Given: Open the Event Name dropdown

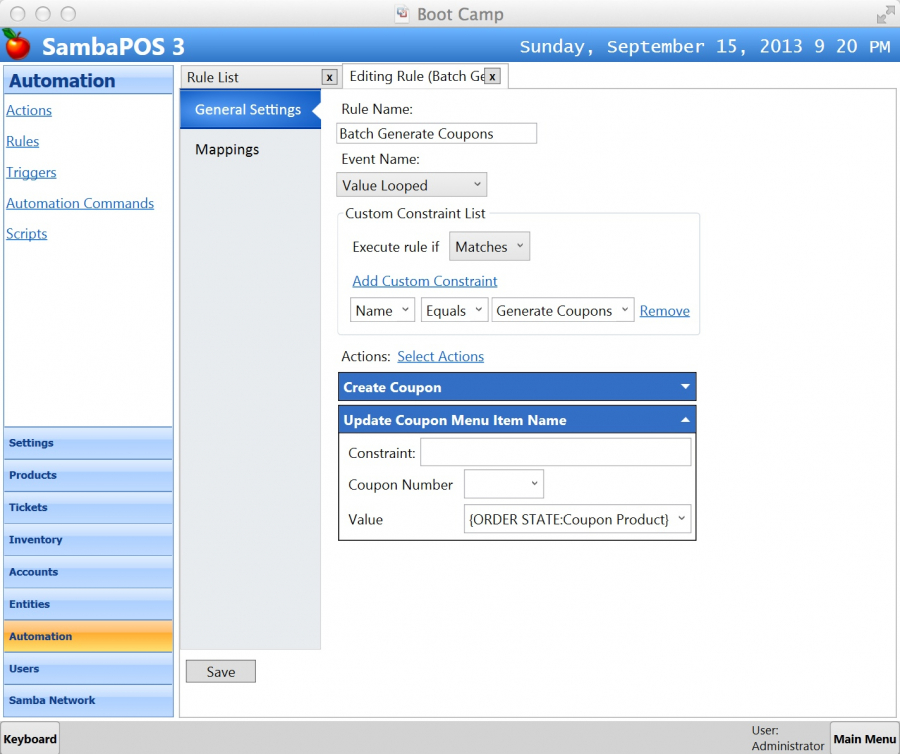Looking at the screenshot, I should tap(411, 185).
